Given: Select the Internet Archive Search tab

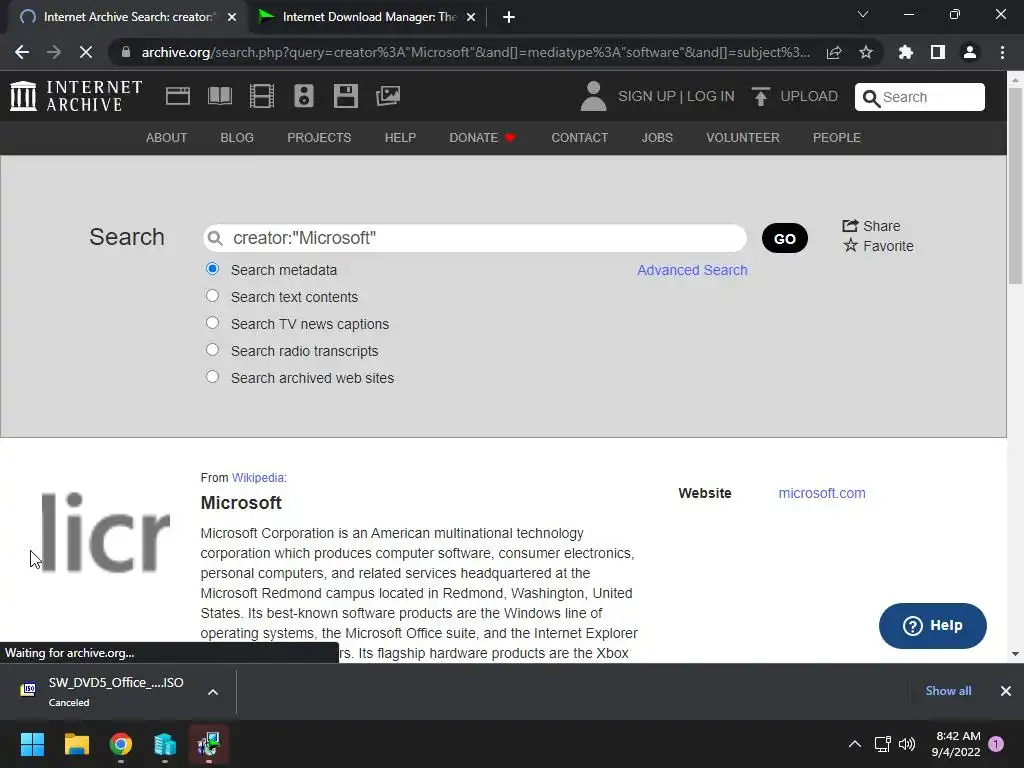Looking at the screenshot, I should pyautogui.click(x=127, y=17).
